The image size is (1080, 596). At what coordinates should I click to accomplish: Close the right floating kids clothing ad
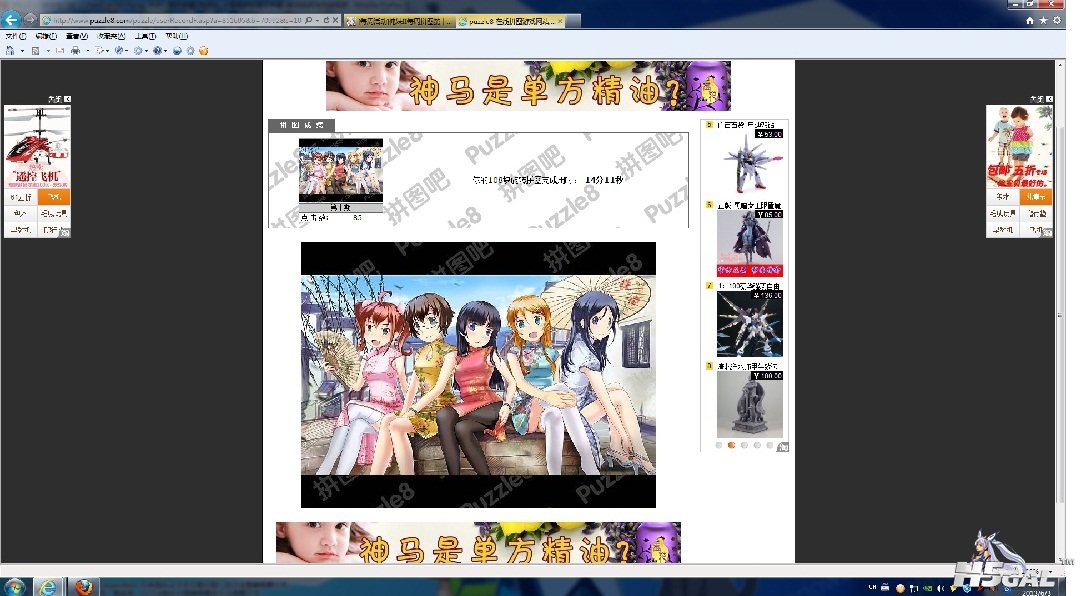point(1049,99)
